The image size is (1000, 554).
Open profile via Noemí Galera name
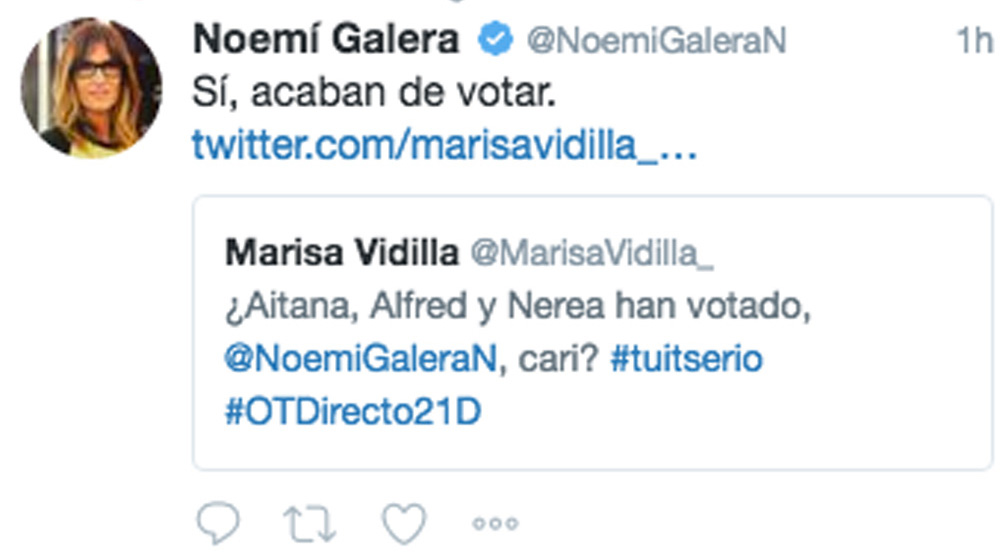[x=326, y=40]
